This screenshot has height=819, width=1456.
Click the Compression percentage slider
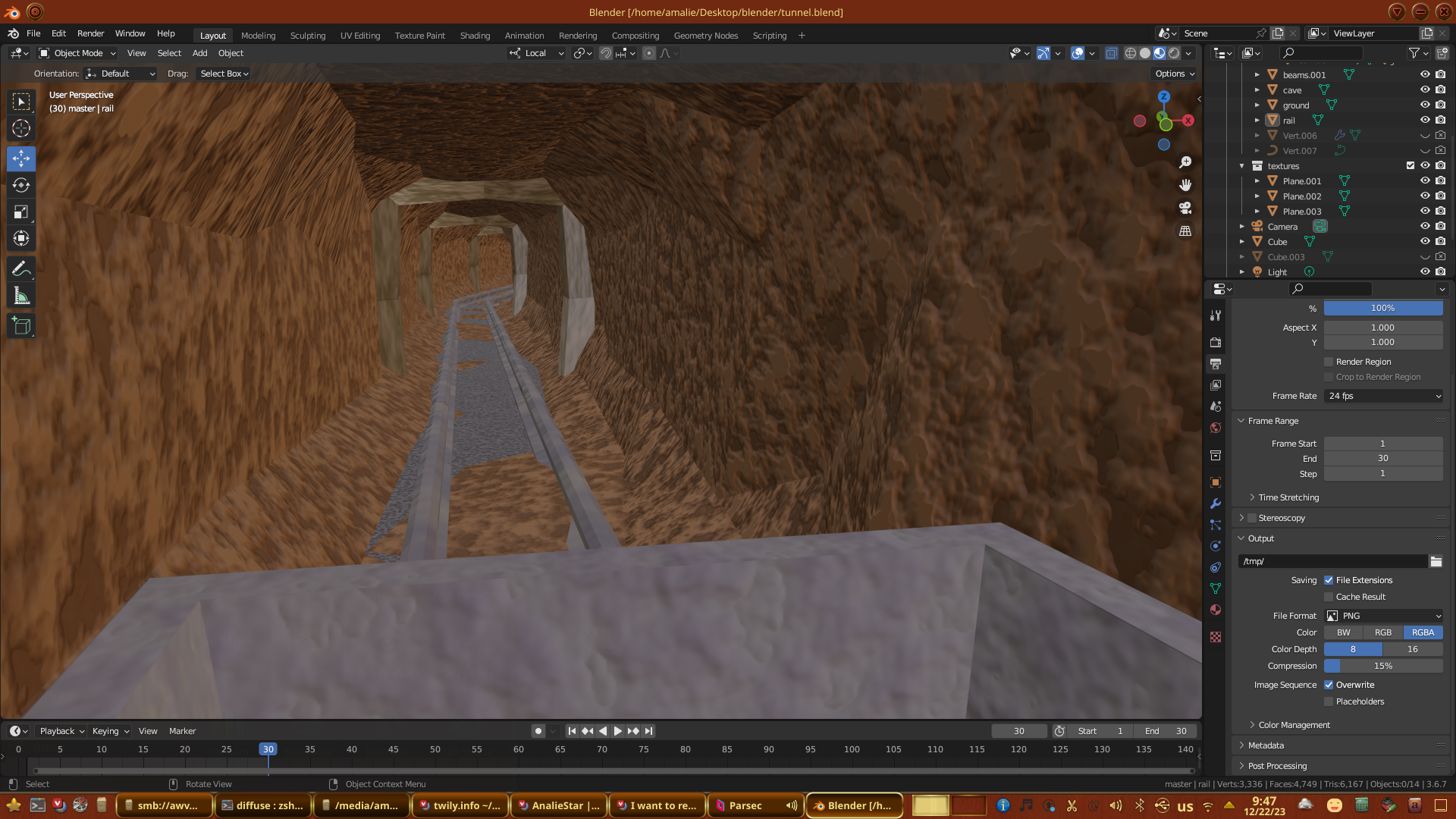pos(1383,666)
